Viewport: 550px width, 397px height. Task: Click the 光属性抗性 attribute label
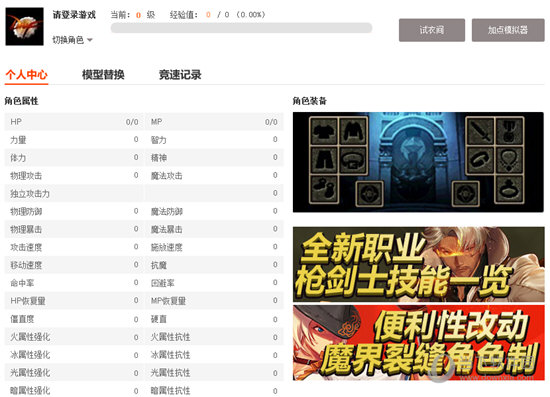coord(170,373)
